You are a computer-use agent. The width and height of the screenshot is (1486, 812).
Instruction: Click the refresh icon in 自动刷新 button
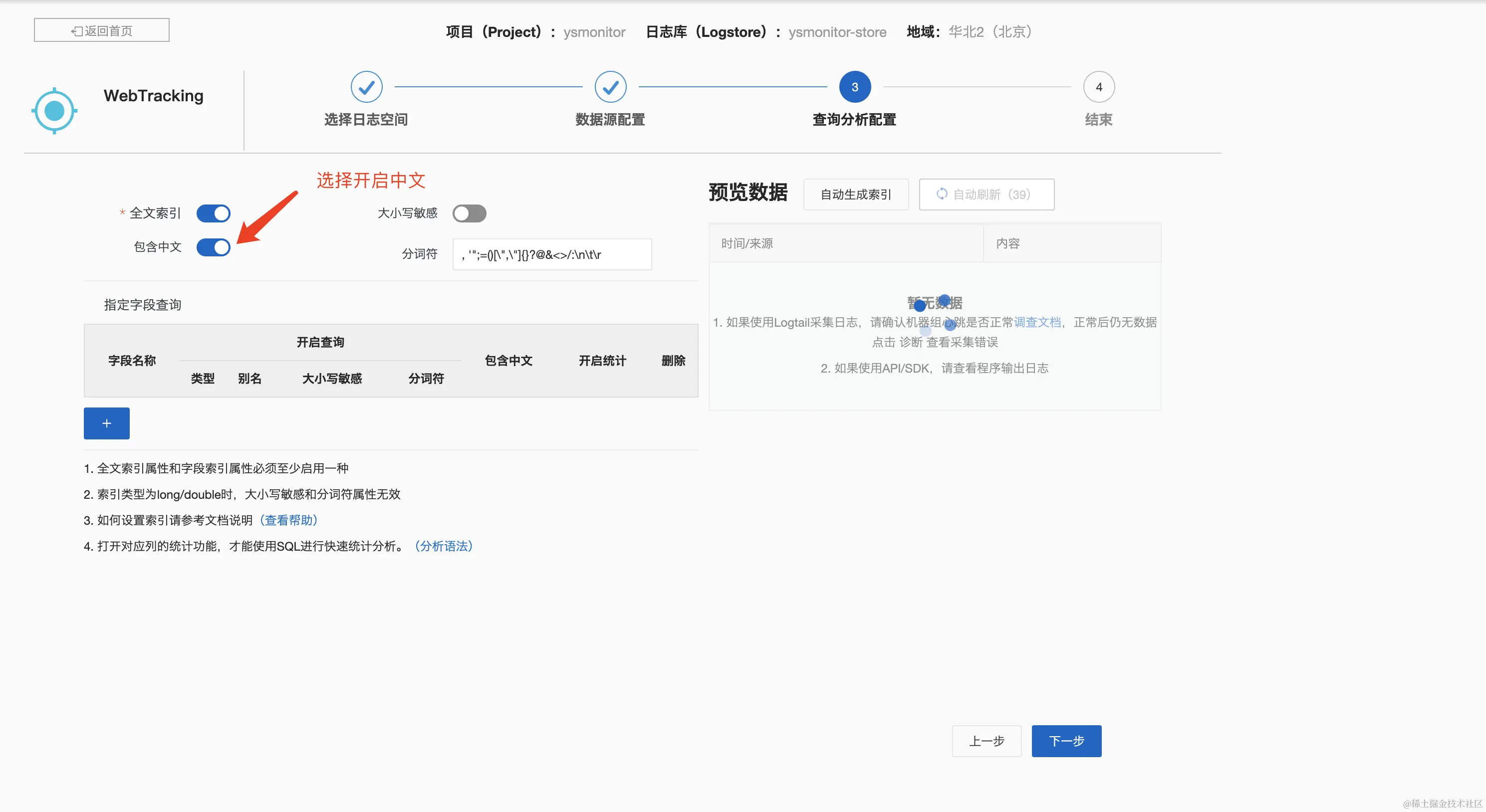pyautogui.click(x=942, y=195)
